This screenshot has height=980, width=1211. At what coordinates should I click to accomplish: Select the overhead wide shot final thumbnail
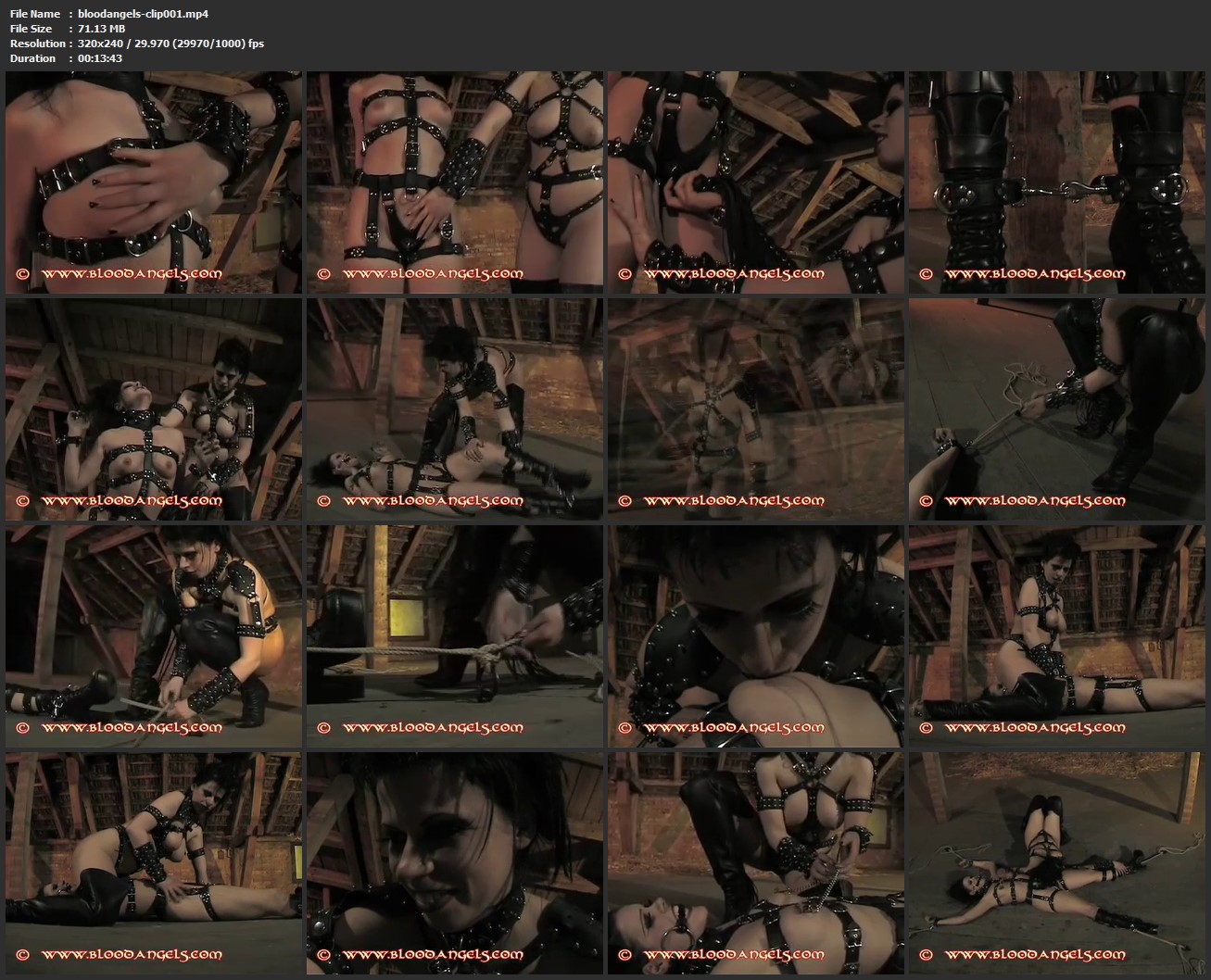(1056, 862)
